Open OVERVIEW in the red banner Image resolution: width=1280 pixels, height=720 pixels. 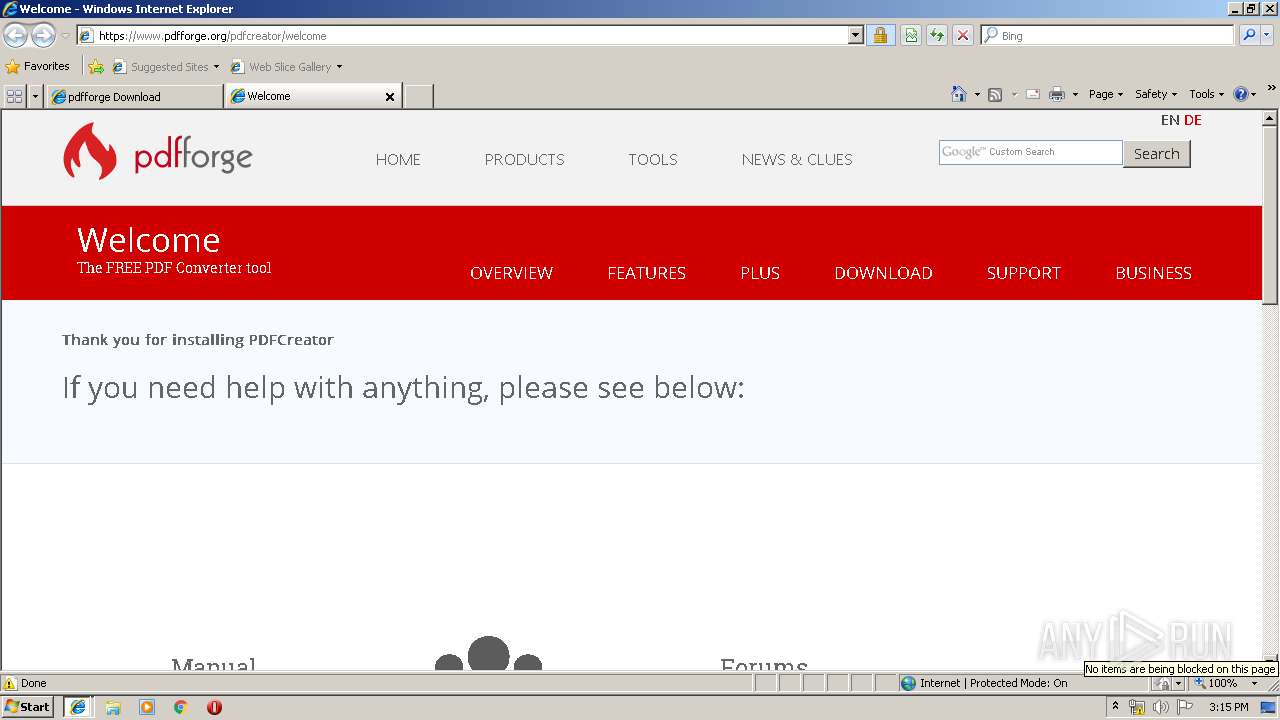[511, 273]
